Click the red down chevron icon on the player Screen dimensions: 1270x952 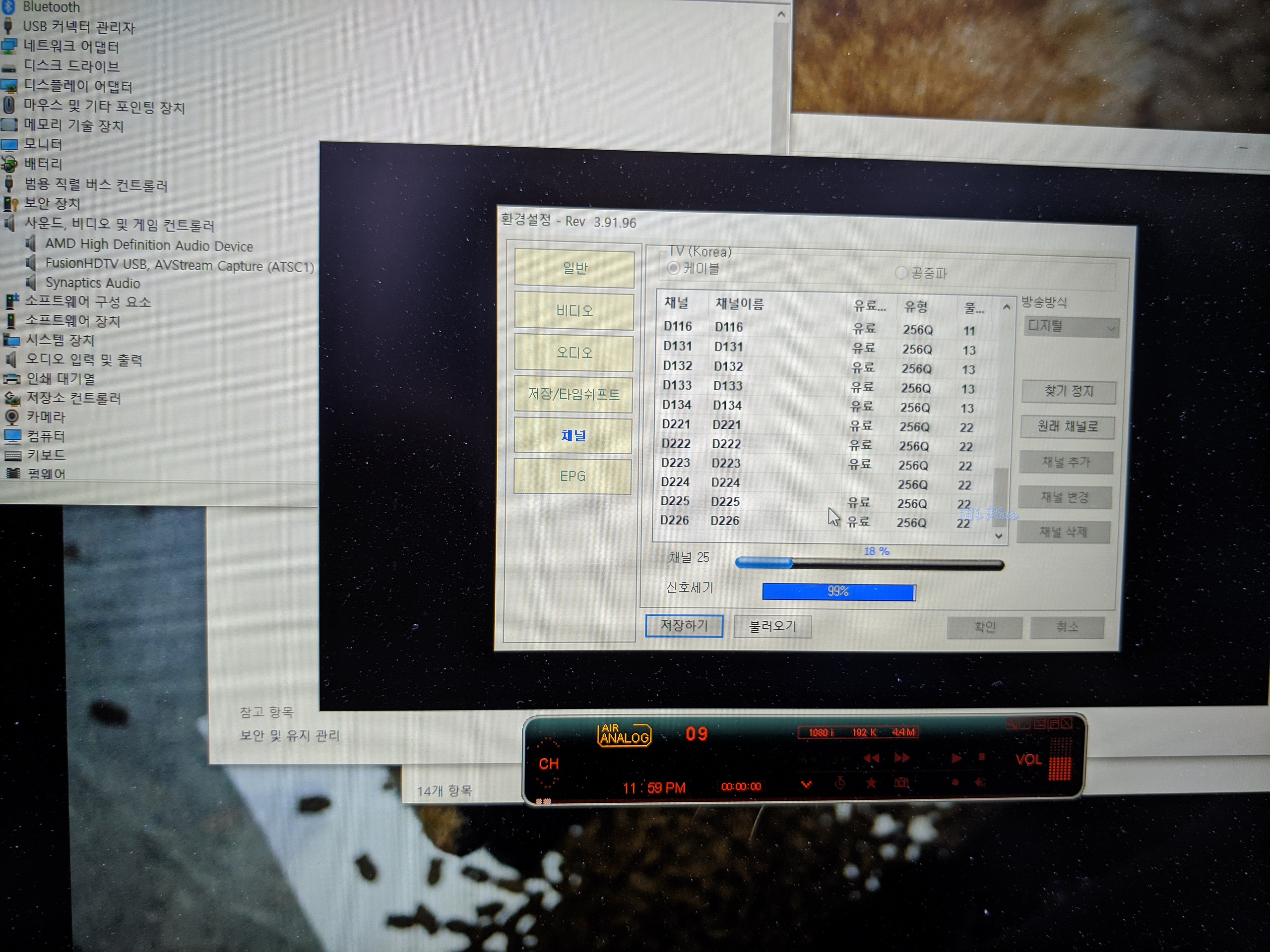coord(806,784)
